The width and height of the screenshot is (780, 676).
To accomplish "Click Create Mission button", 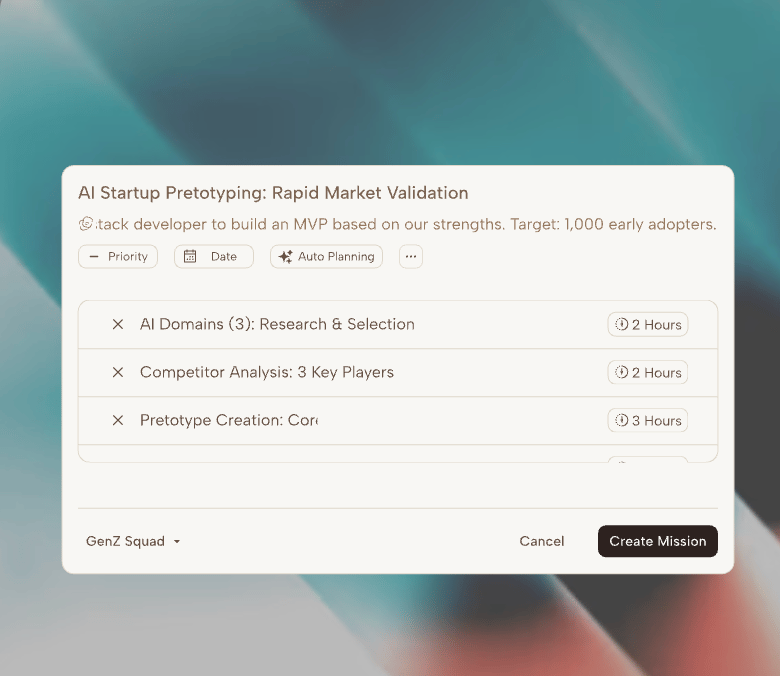I will pyautogui.click(x=658, y=541).
